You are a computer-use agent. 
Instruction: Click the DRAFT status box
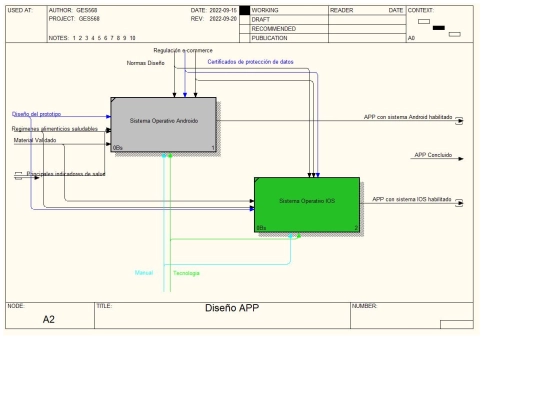245,20
